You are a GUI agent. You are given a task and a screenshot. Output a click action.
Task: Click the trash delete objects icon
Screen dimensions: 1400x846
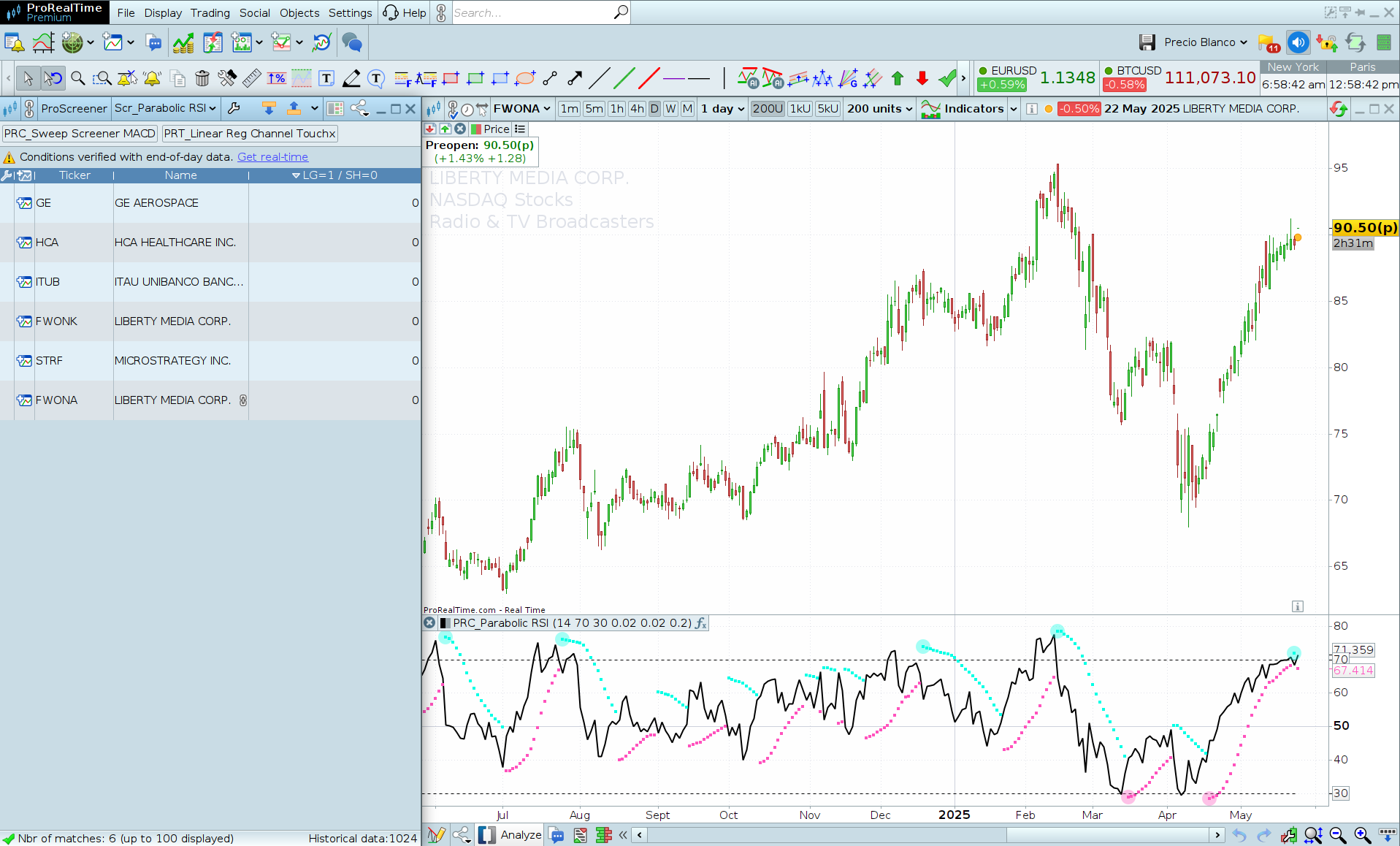(202, 78)
